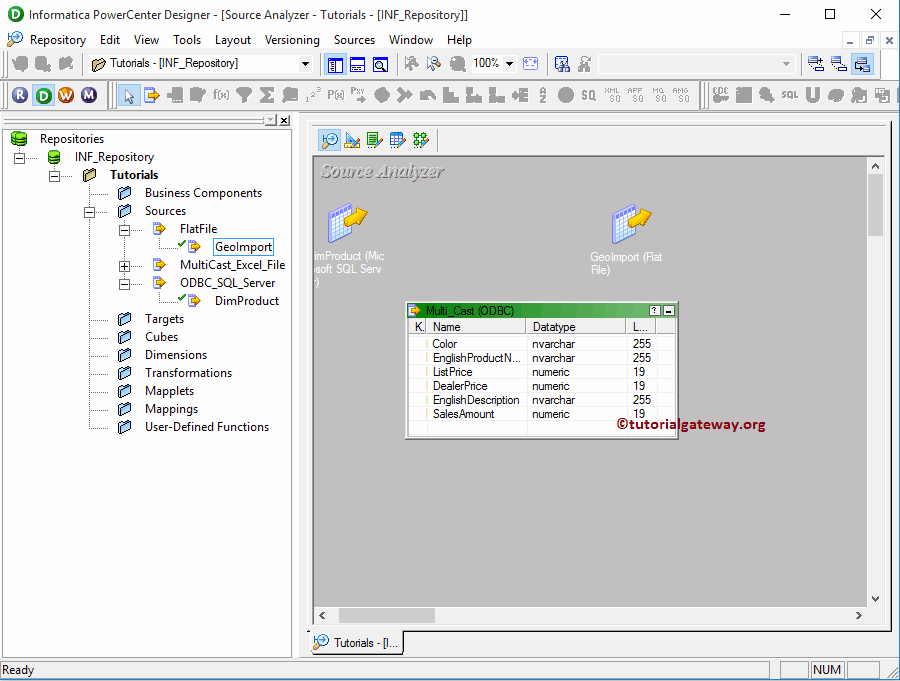
Task: Select the arrow pointer tool in the toolbar
Action: pos(128,95)
